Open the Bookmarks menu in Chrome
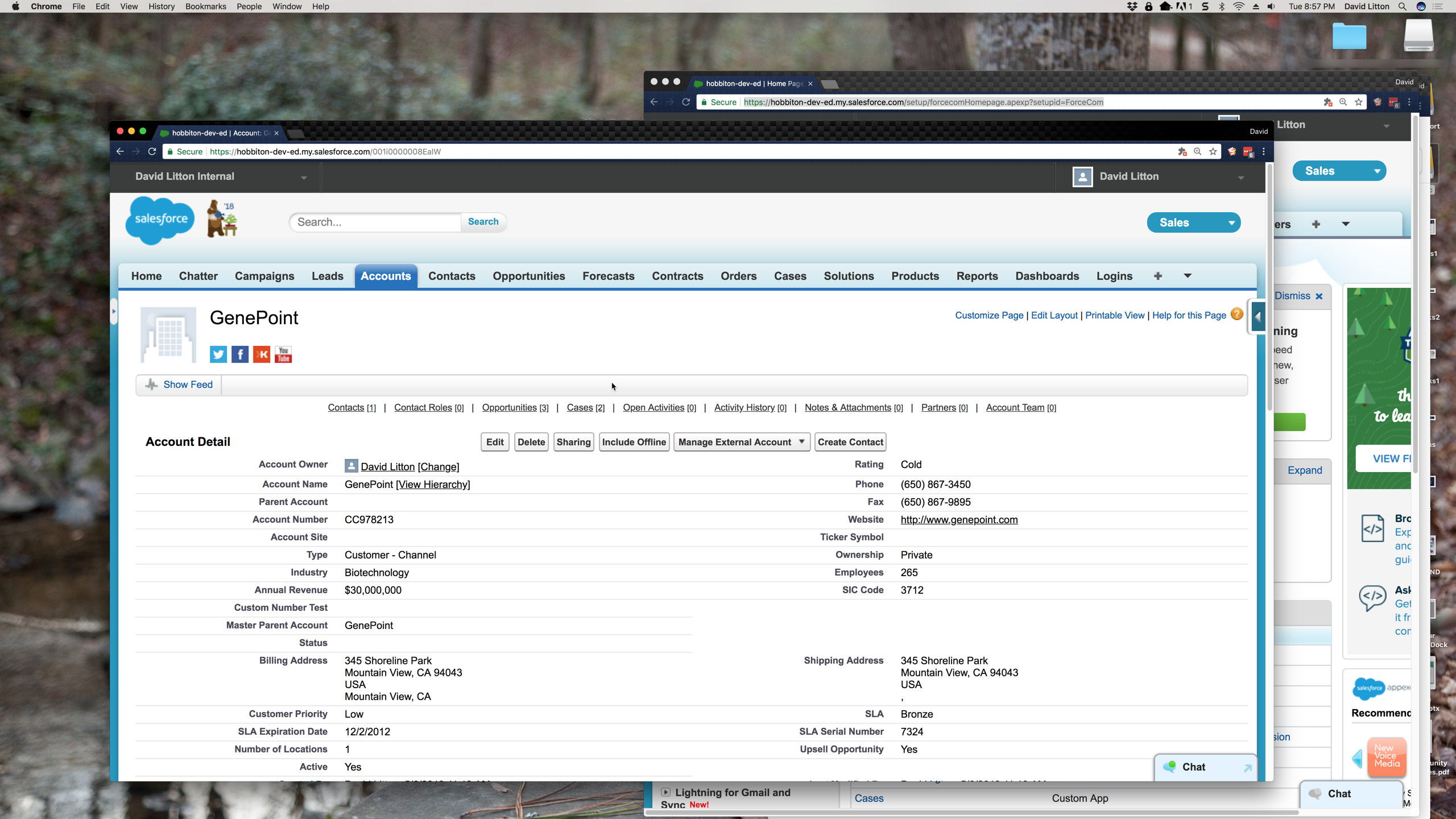The image size is (1456, 819). tap(205, 6)
